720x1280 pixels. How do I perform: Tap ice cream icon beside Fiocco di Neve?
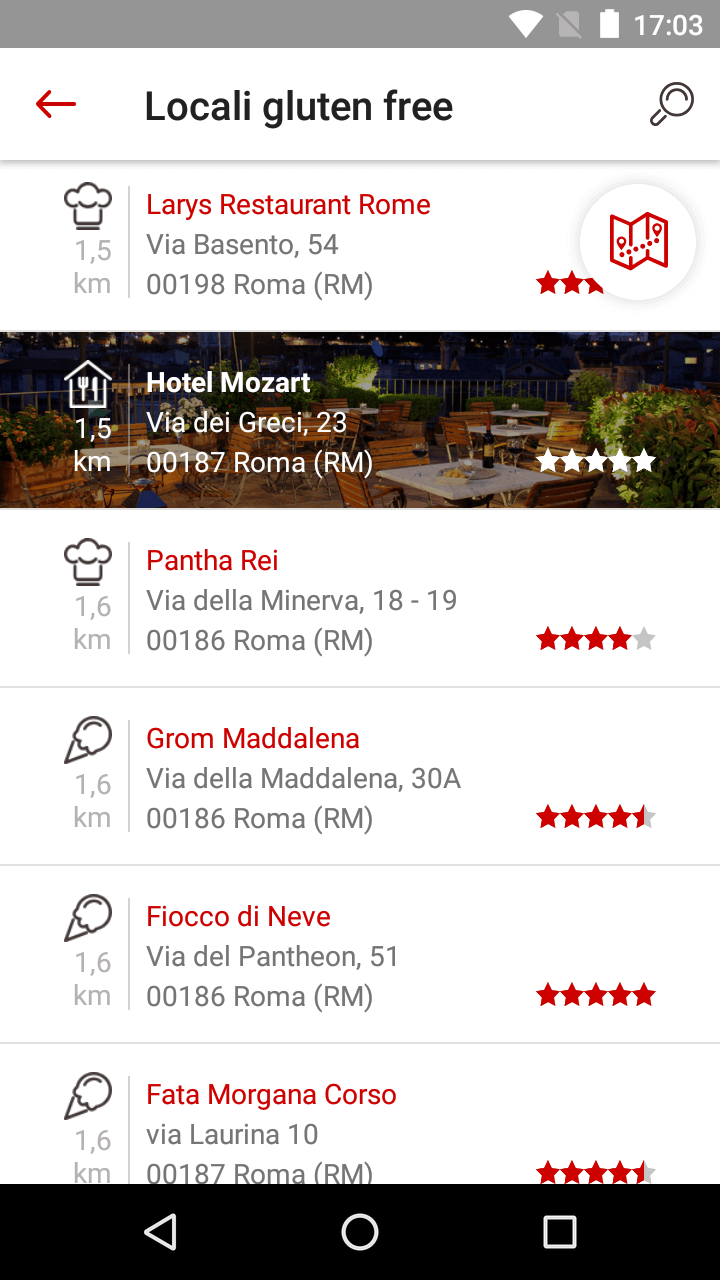(x=88, y=918)
